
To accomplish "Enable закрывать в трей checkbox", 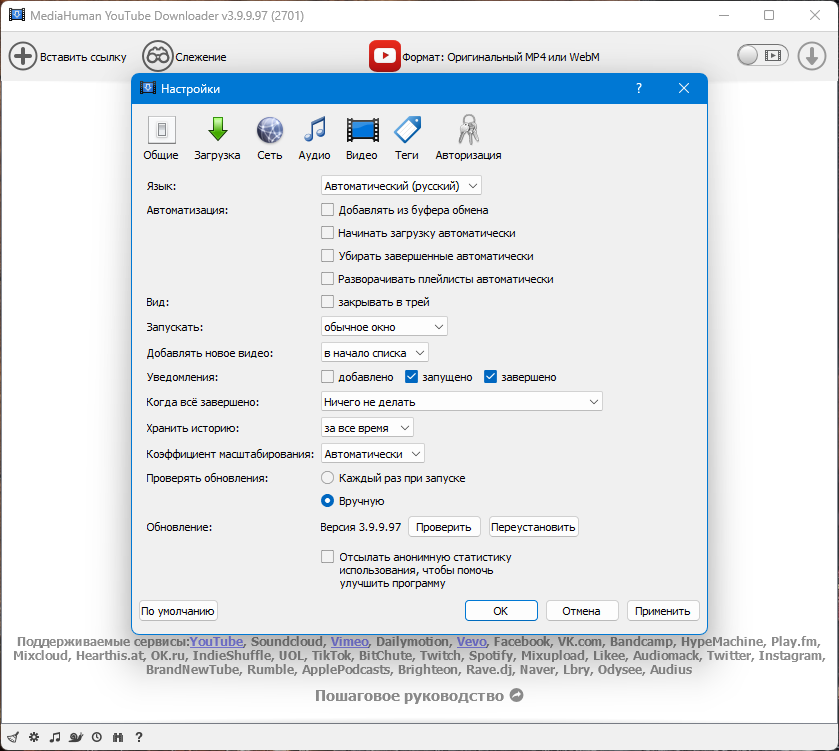I will (x=327, y=302).
